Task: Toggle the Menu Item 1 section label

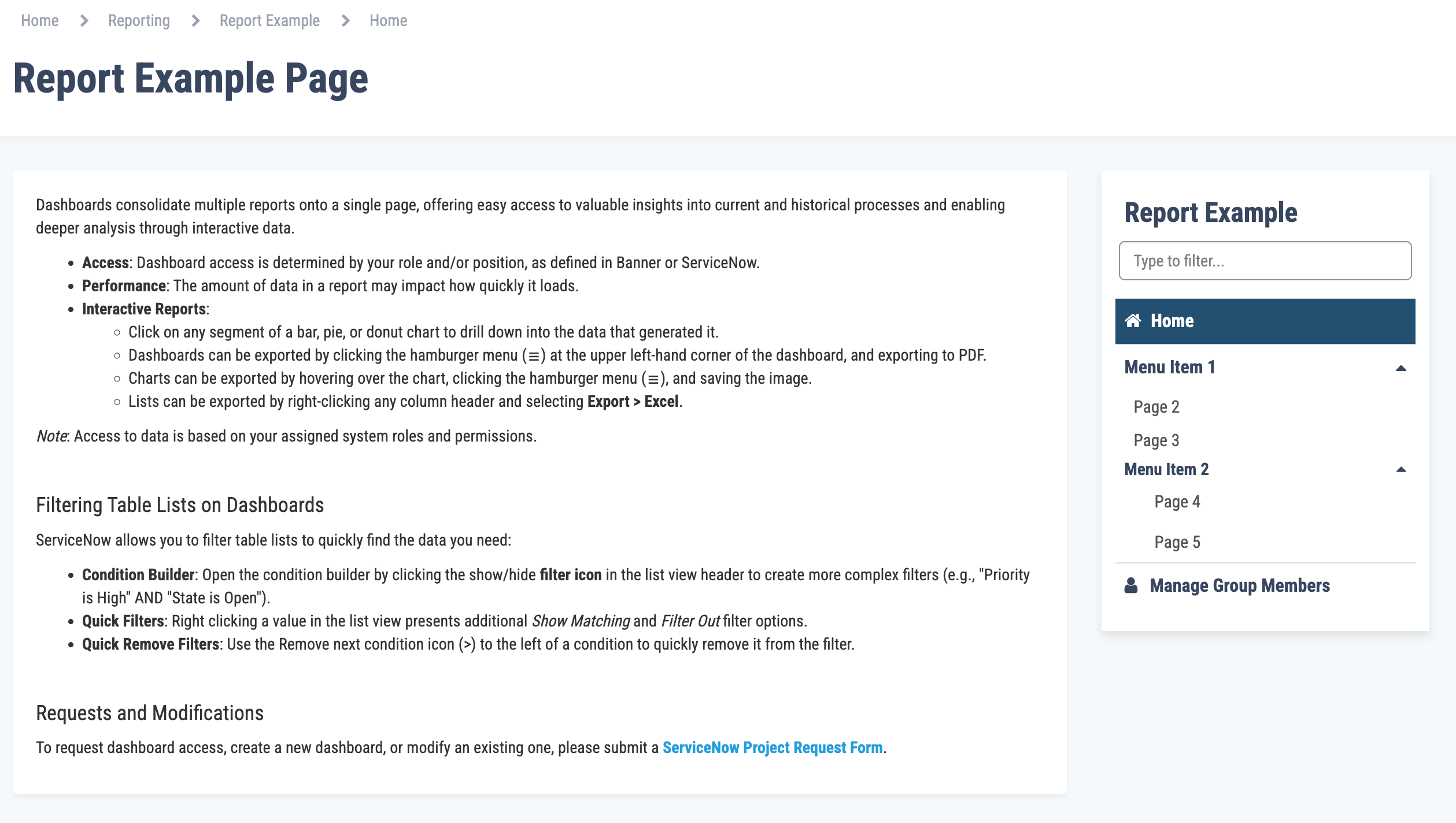Action: [x=1169, y=368]
